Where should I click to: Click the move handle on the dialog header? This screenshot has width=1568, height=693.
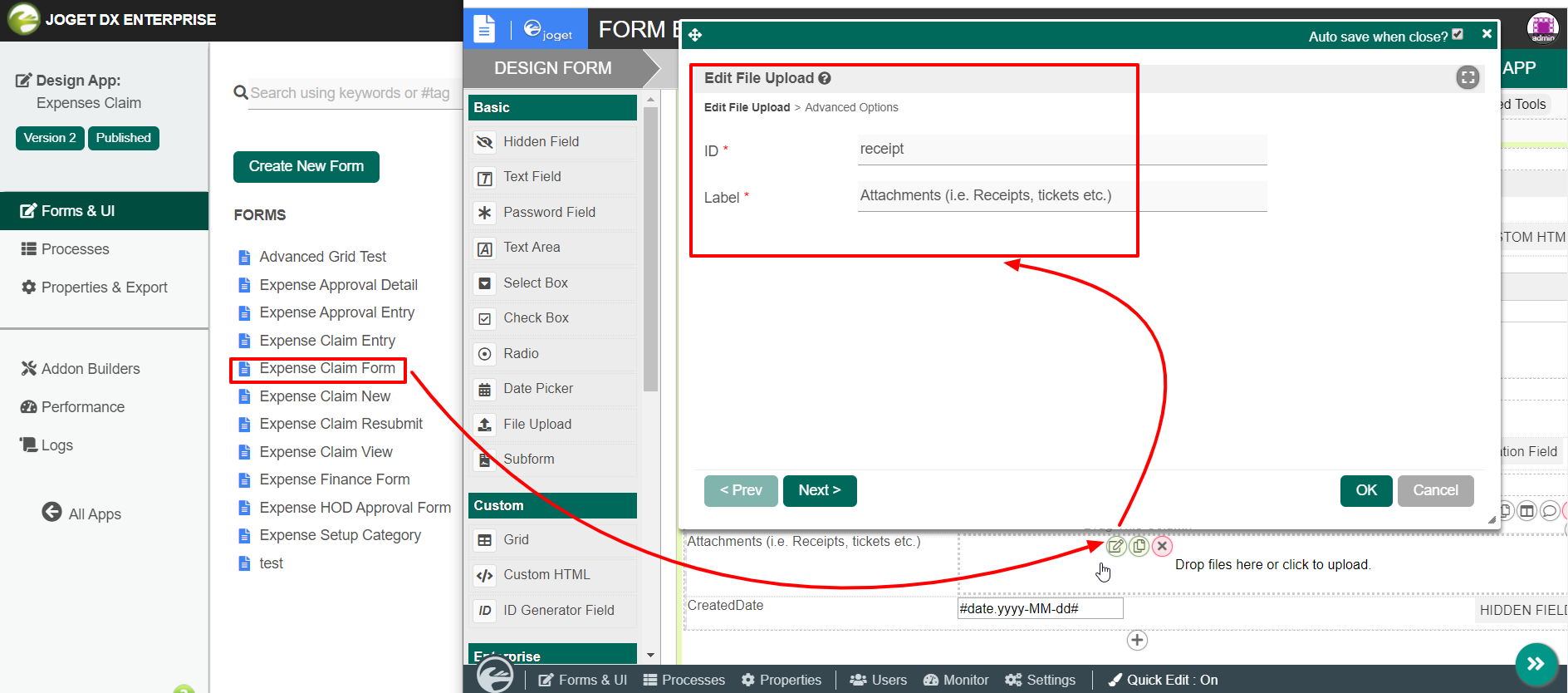[695, 35]
